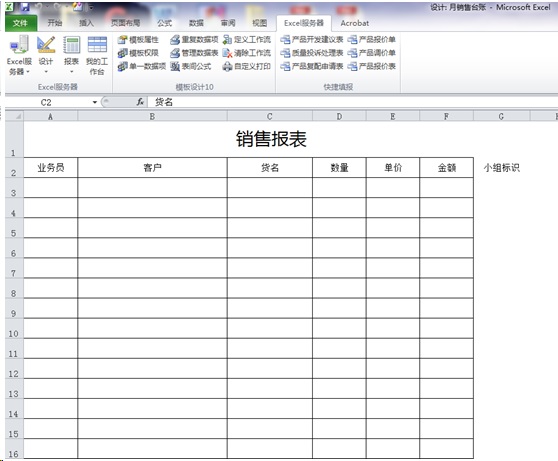This screenshot has width=558, height=461.
Task: Click 模板属性 template properties
Action: pos(138,40)
